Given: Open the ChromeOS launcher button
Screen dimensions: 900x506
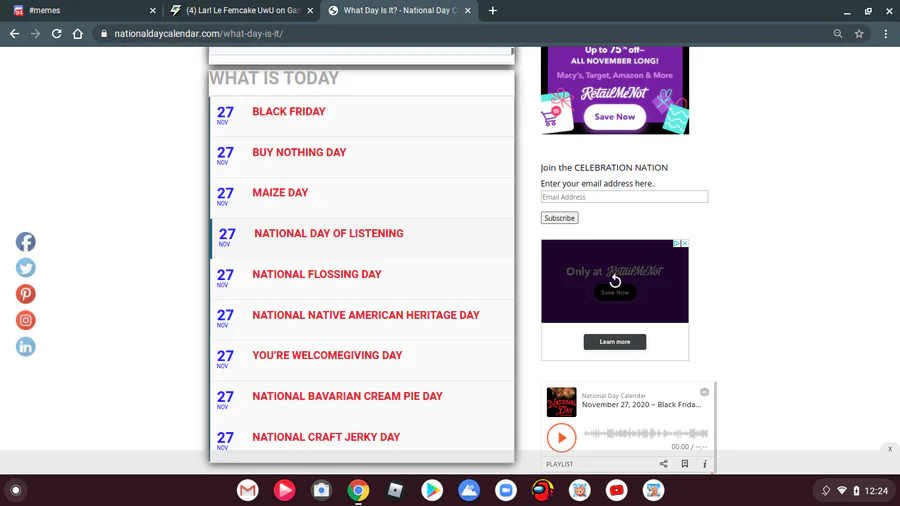Looking at the screenshot, I should 16,491.
